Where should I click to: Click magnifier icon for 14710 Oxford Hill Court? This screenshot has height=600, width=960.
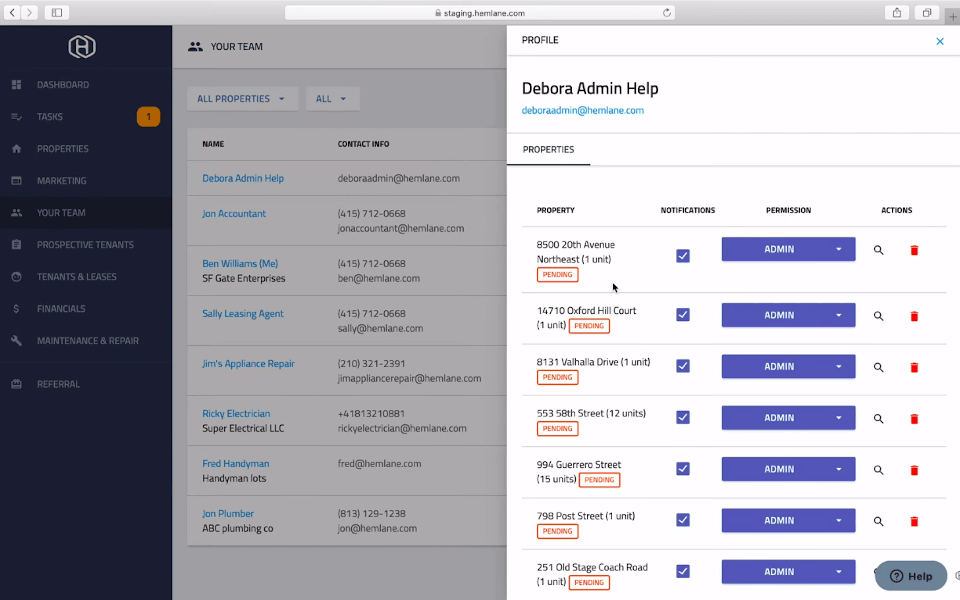878,316
